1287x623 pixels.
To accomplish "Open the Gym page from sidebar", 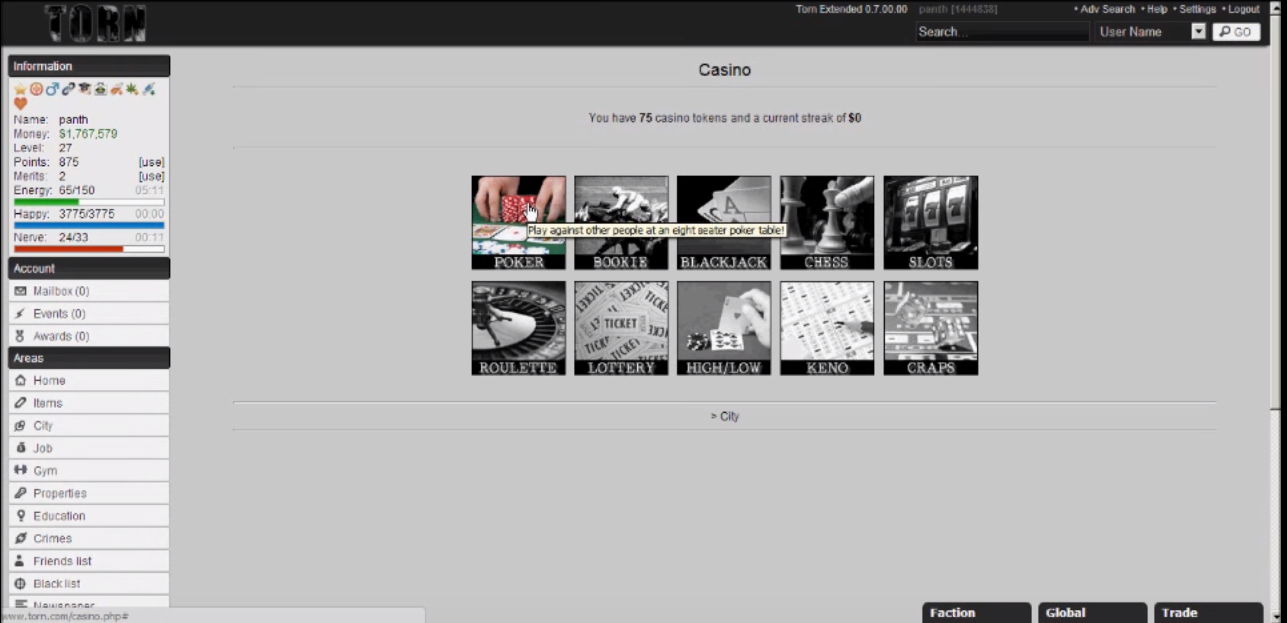I will coord(45,471).
